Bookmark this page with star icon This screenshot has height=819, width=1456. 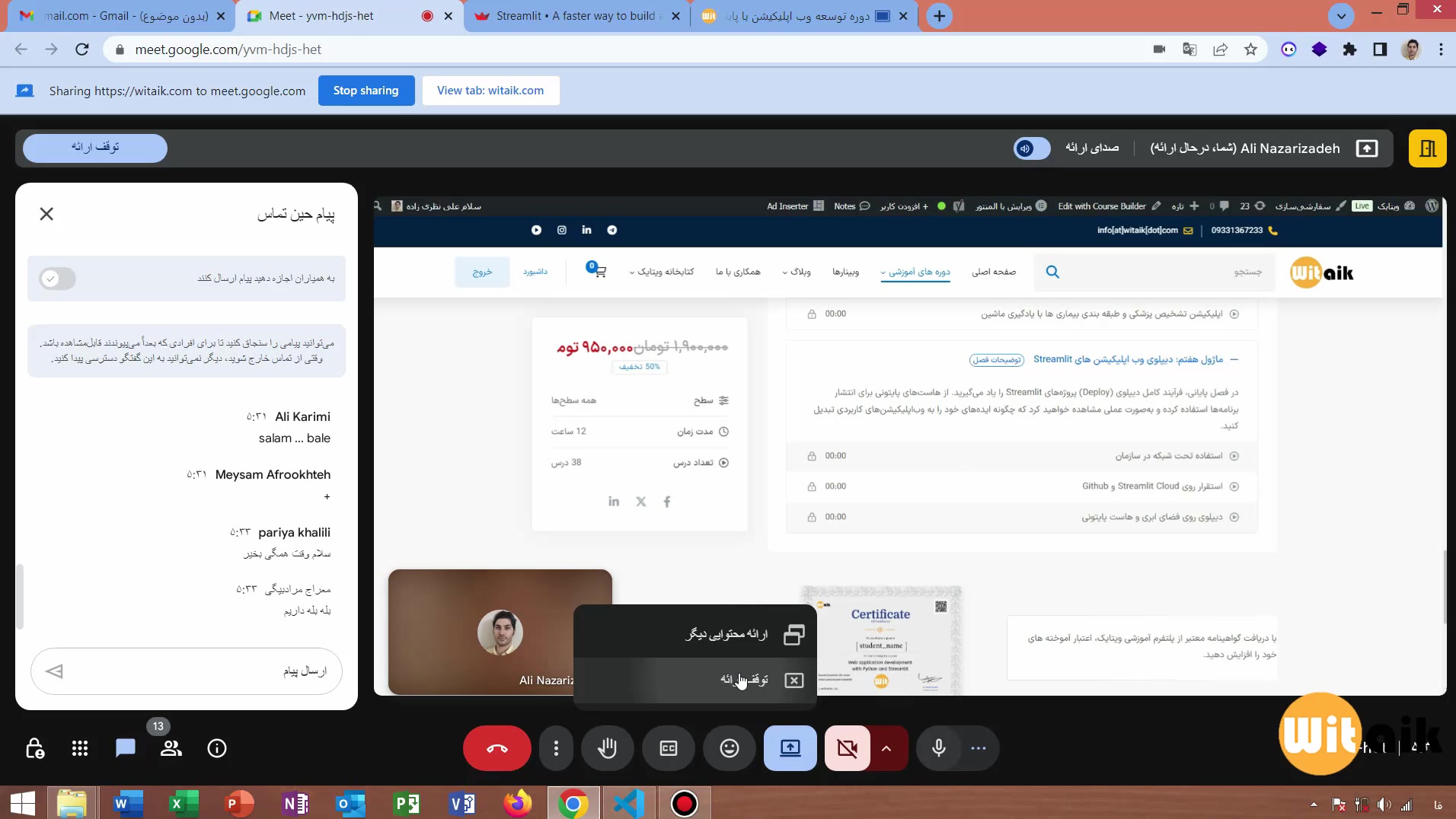pyautogui.click(x=1250, y=49)
